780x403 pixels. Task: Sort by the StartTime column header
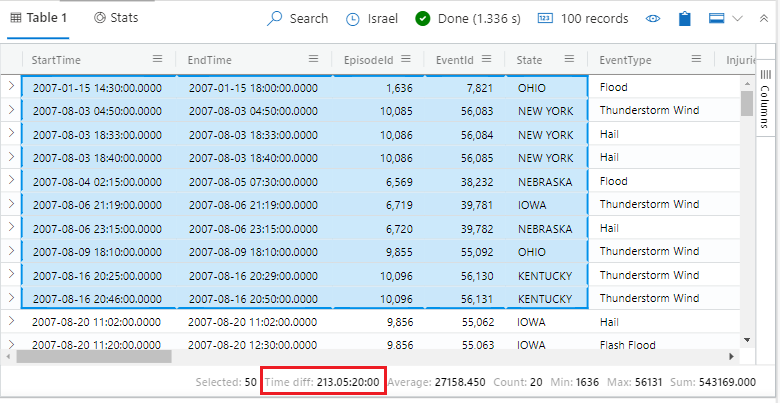[x=56, y=60]
